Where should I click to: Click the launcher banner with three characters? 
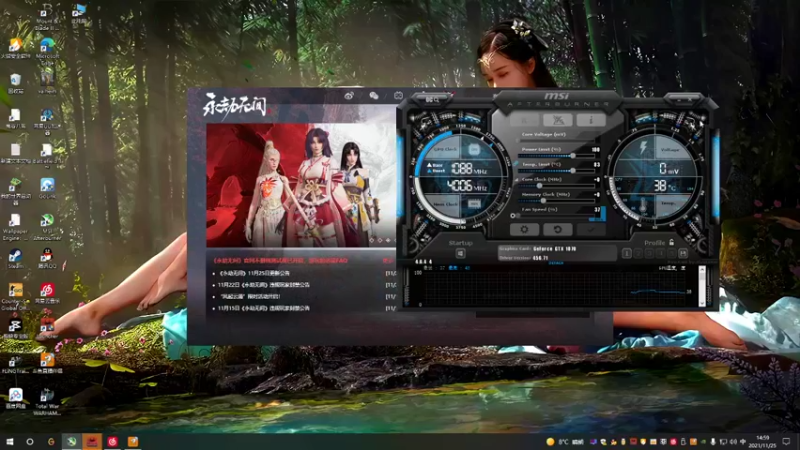click(301, 185)
